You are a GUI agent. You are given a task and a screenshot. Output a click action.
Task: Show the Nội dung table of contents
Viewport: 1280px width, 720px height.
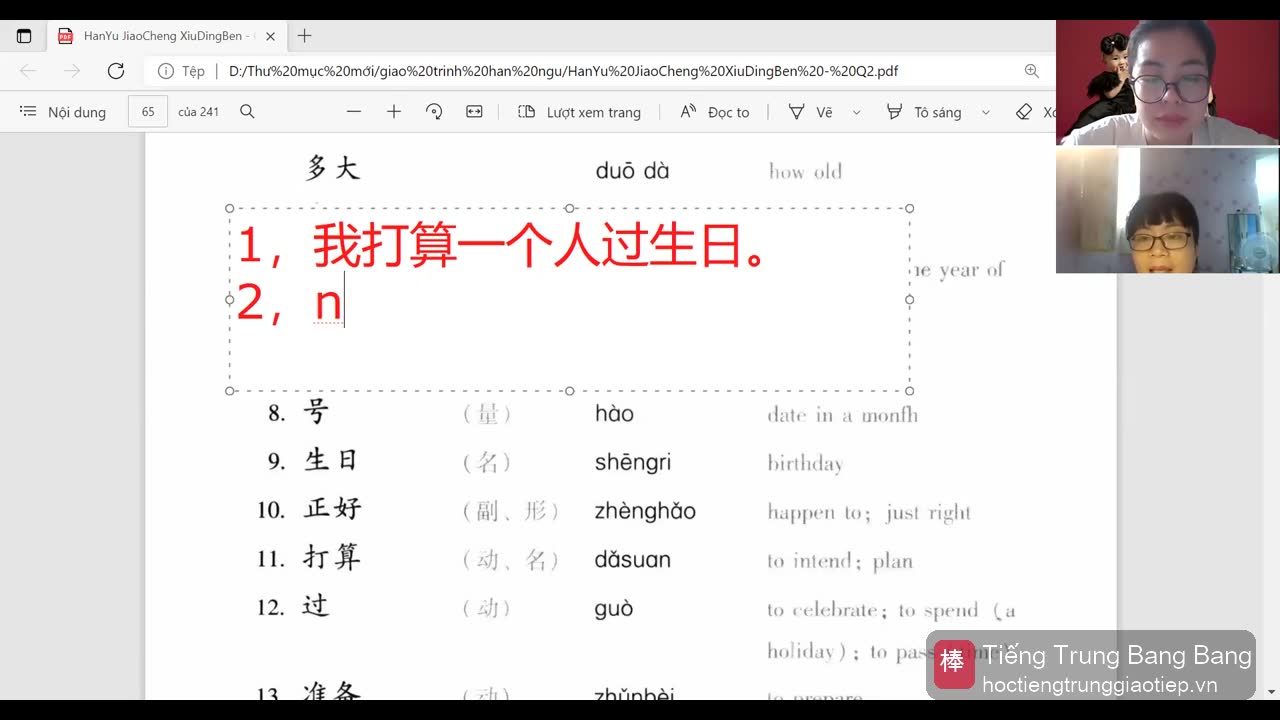[x=62, y=112]
